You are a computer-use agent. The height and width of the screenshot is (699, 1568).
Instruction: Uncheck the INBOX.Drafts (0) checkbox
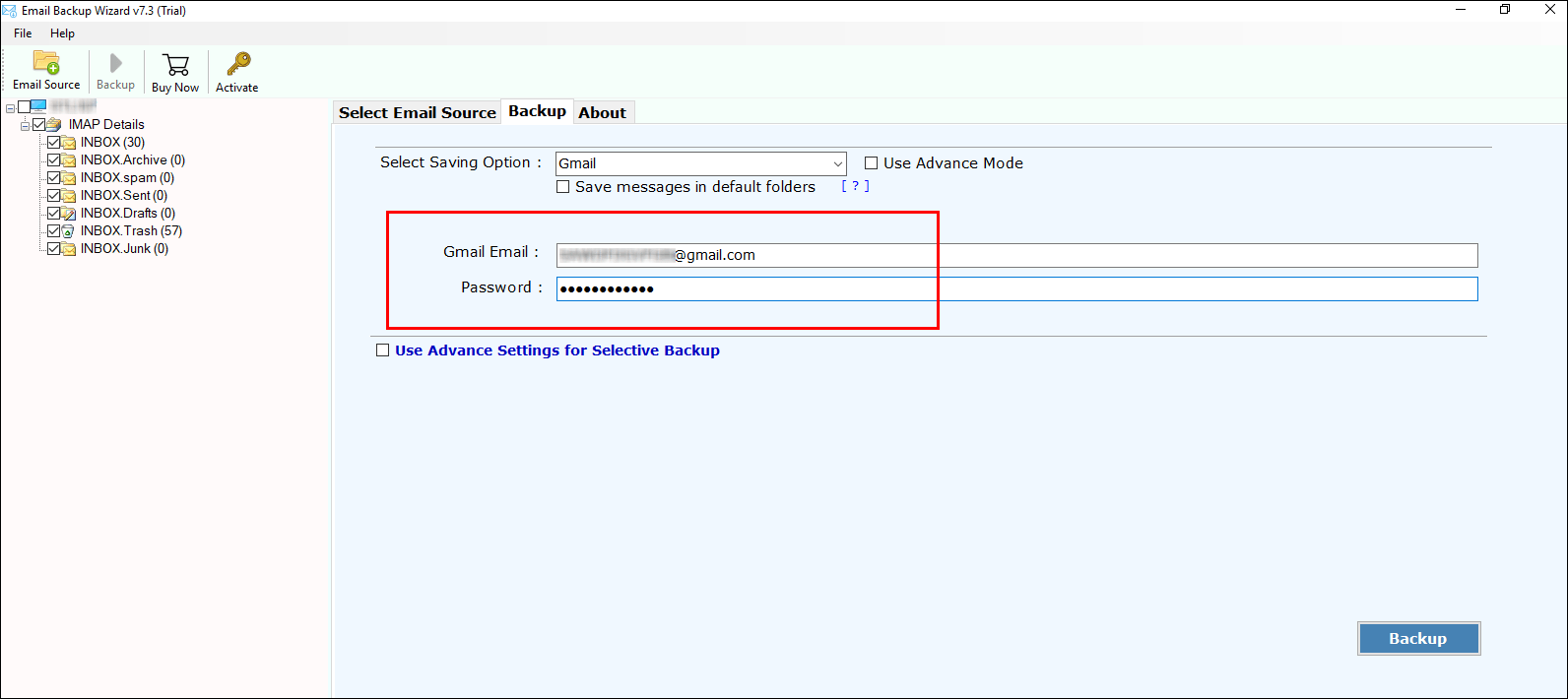pyautogui.click(x=54, y=214)
